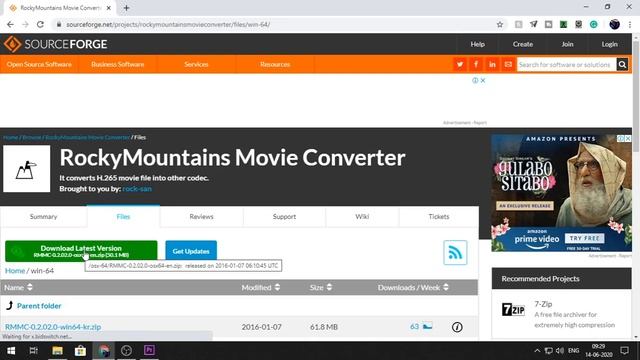This screenshot has width=640, height=360.
Task: Switch to the Support tab
Action: coord(284,216)
